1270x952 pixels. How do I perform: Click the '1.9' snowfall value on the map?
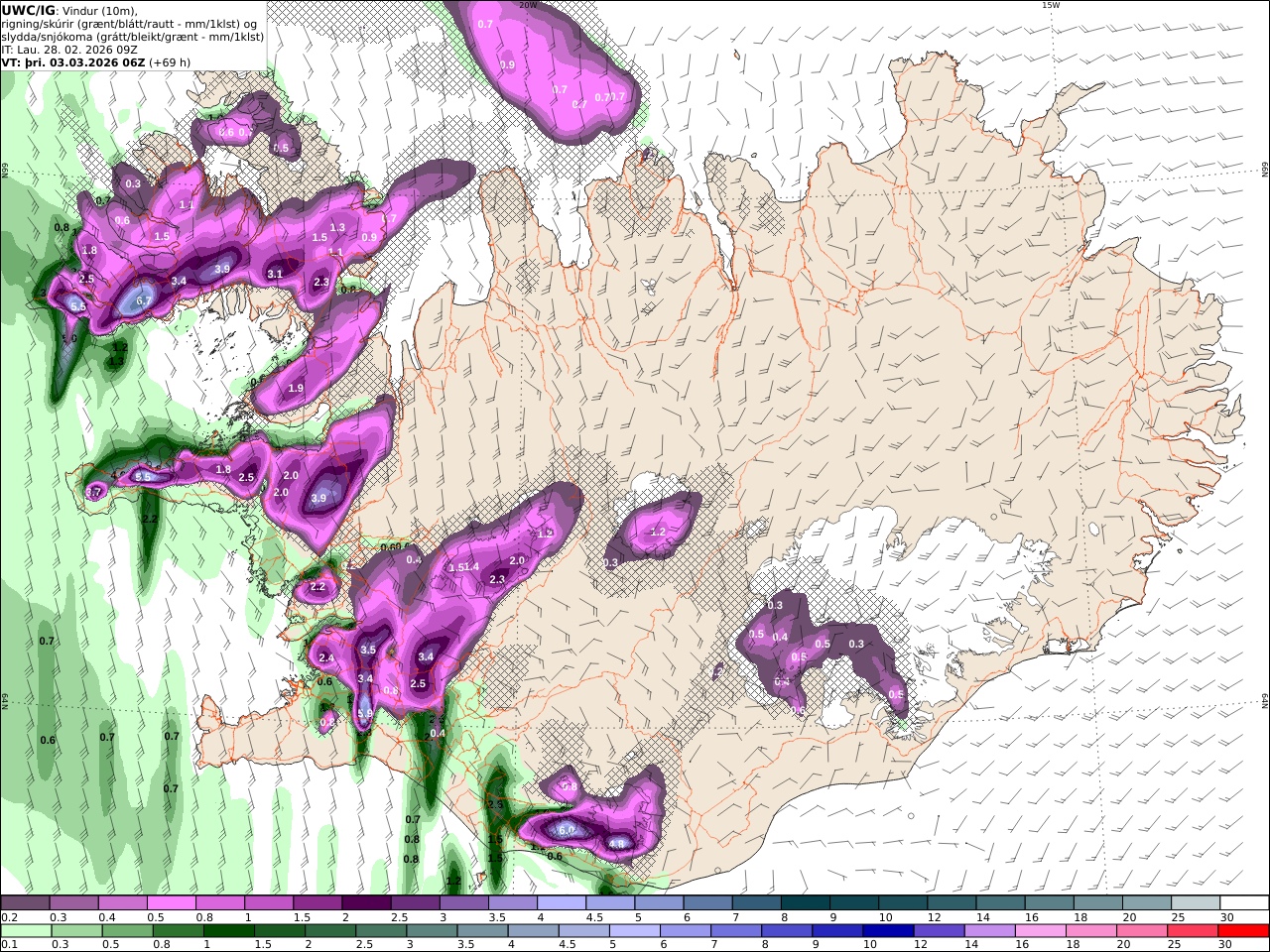tap(296, 389)
